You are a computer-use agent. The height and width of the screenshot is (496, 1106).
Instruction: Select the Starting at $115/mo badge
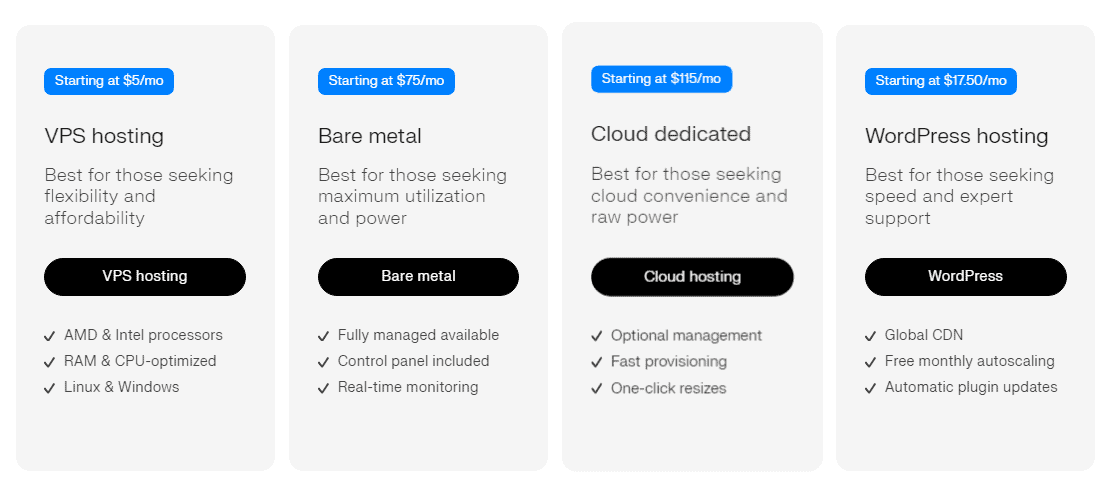click(661, 80)
